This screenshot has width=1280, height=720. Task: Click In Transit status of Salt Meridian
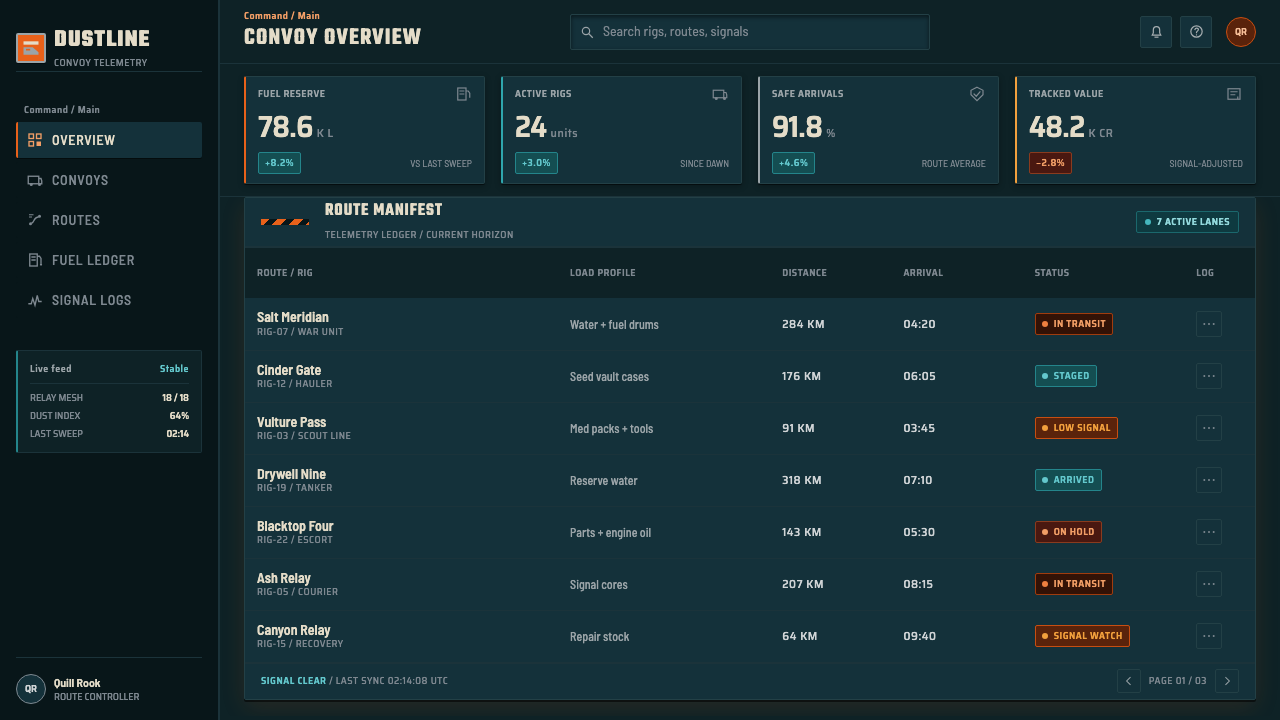1074,324
